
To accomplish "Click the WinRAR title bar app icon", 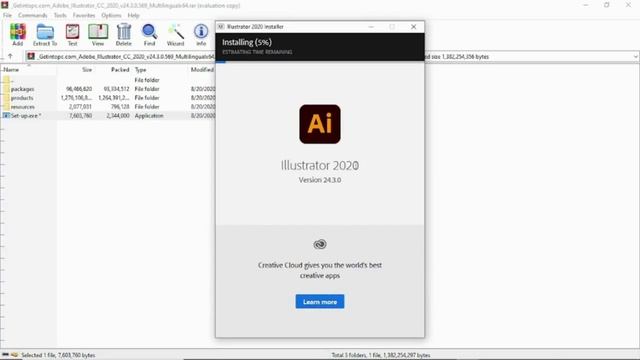I will (x=4, y=5).
